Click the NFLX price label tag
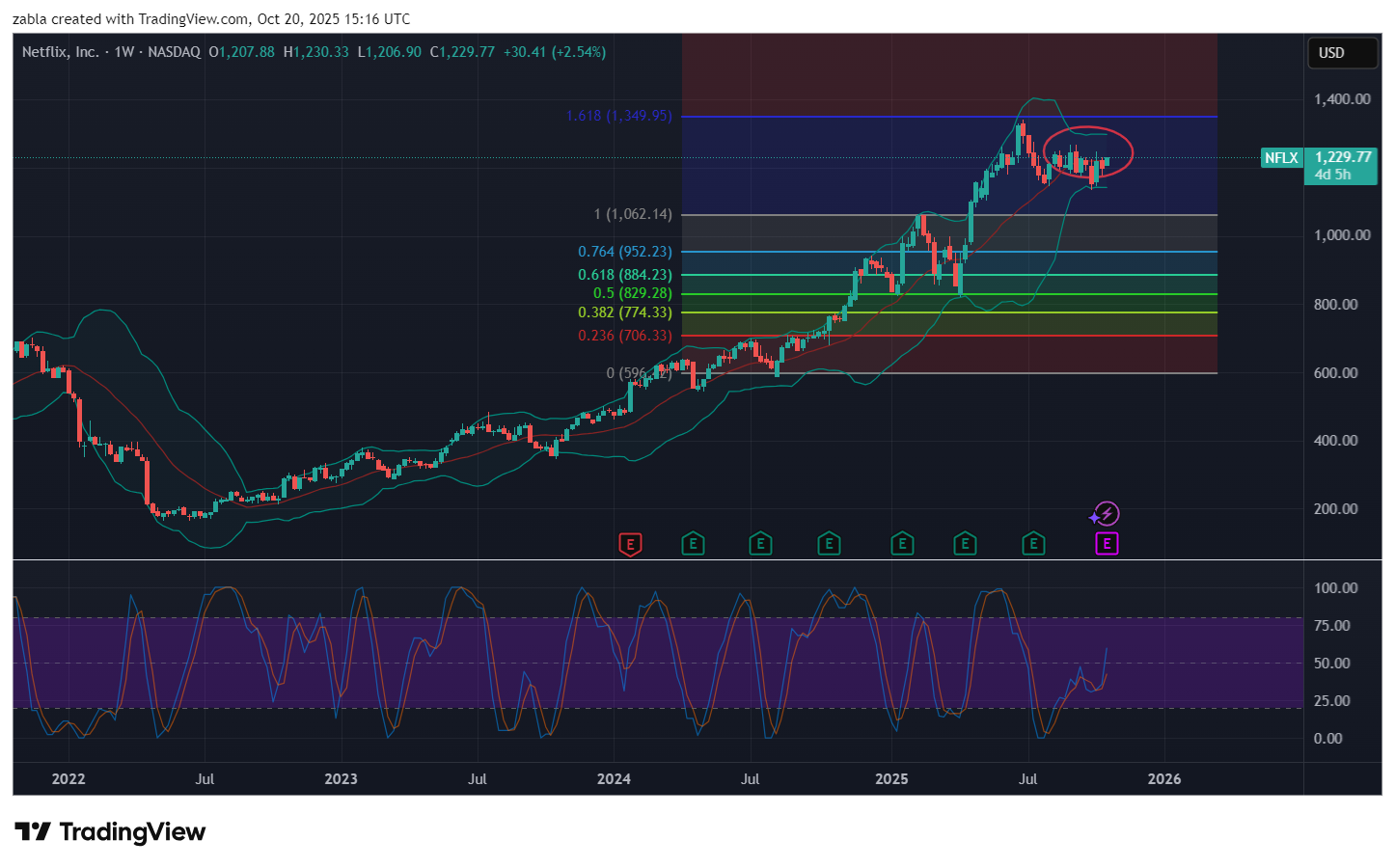This screenshot has width=1395, height=868. (1281, 158)
